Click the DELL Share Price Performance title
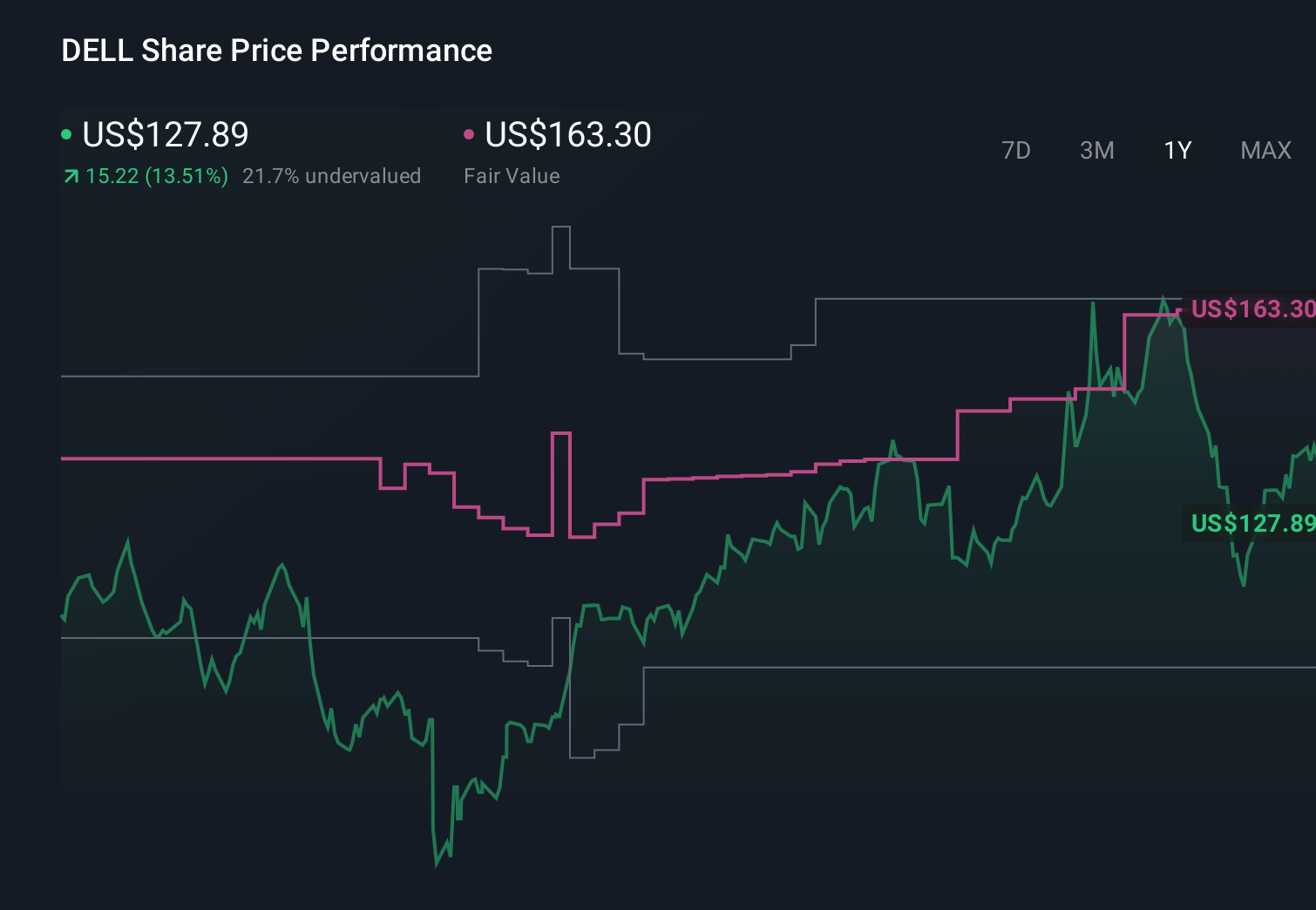This screenshot has height=910, width=1316. (276, 50)
